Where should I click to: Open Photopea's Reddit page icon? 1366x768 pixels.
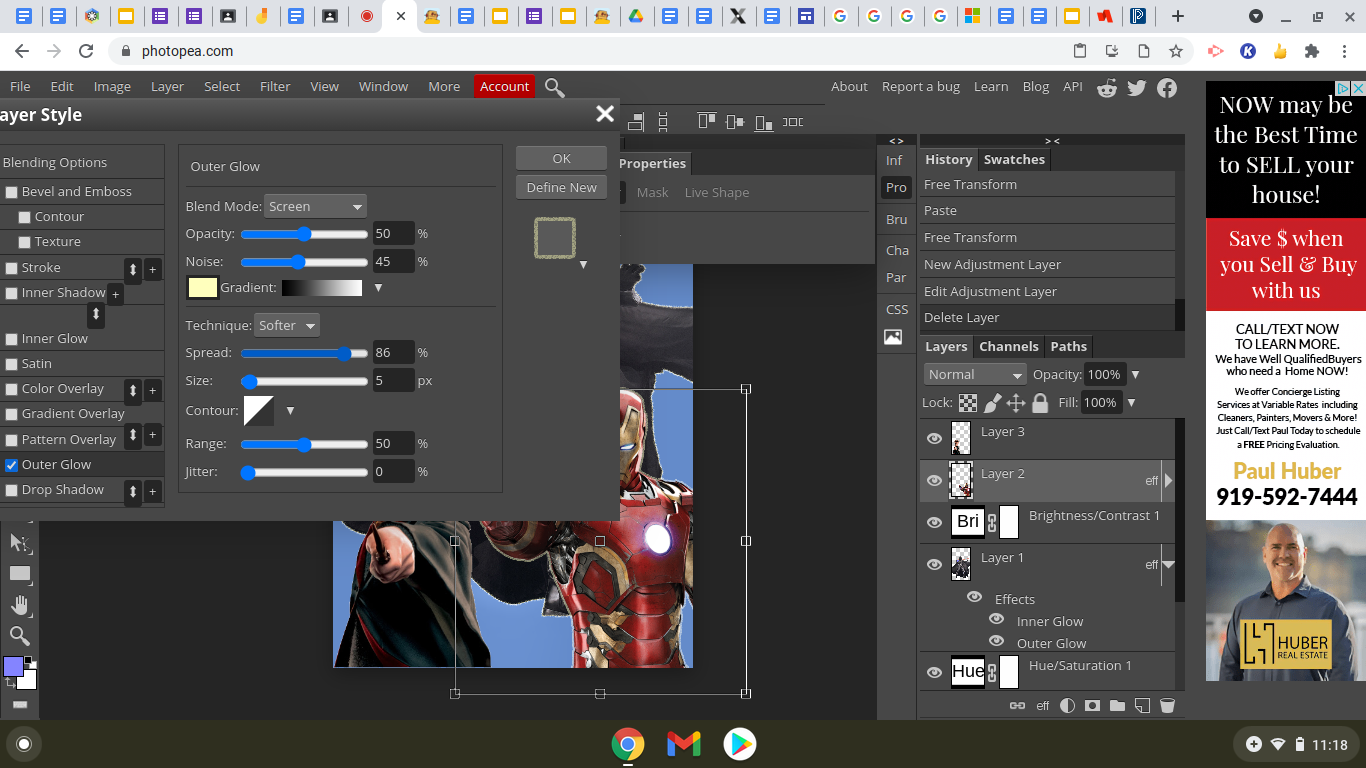tap(1107, 88)
